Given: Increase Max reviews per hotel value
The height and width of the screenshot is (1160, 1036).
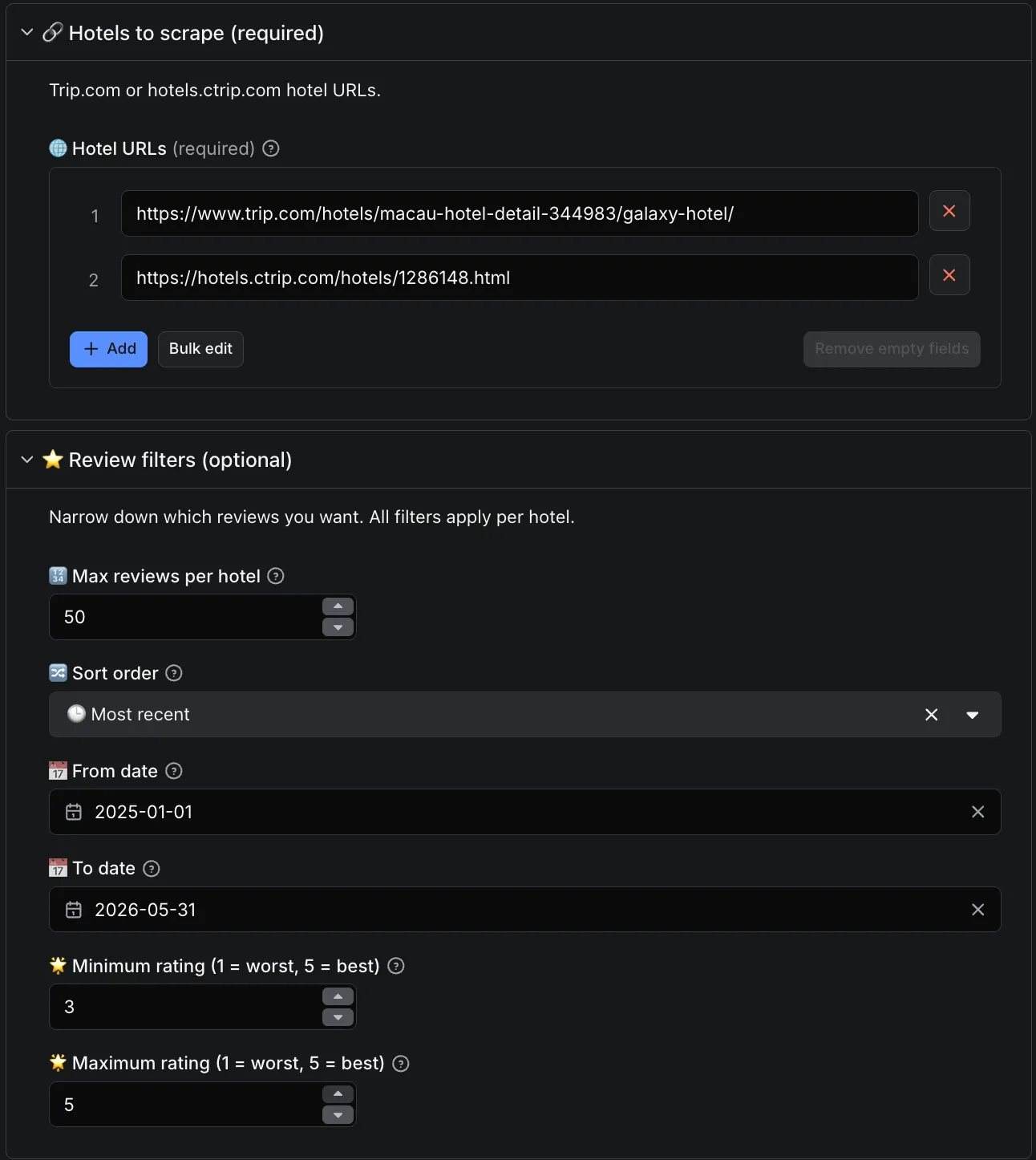Looking at the screenshot, I should (x=338, y=606).
